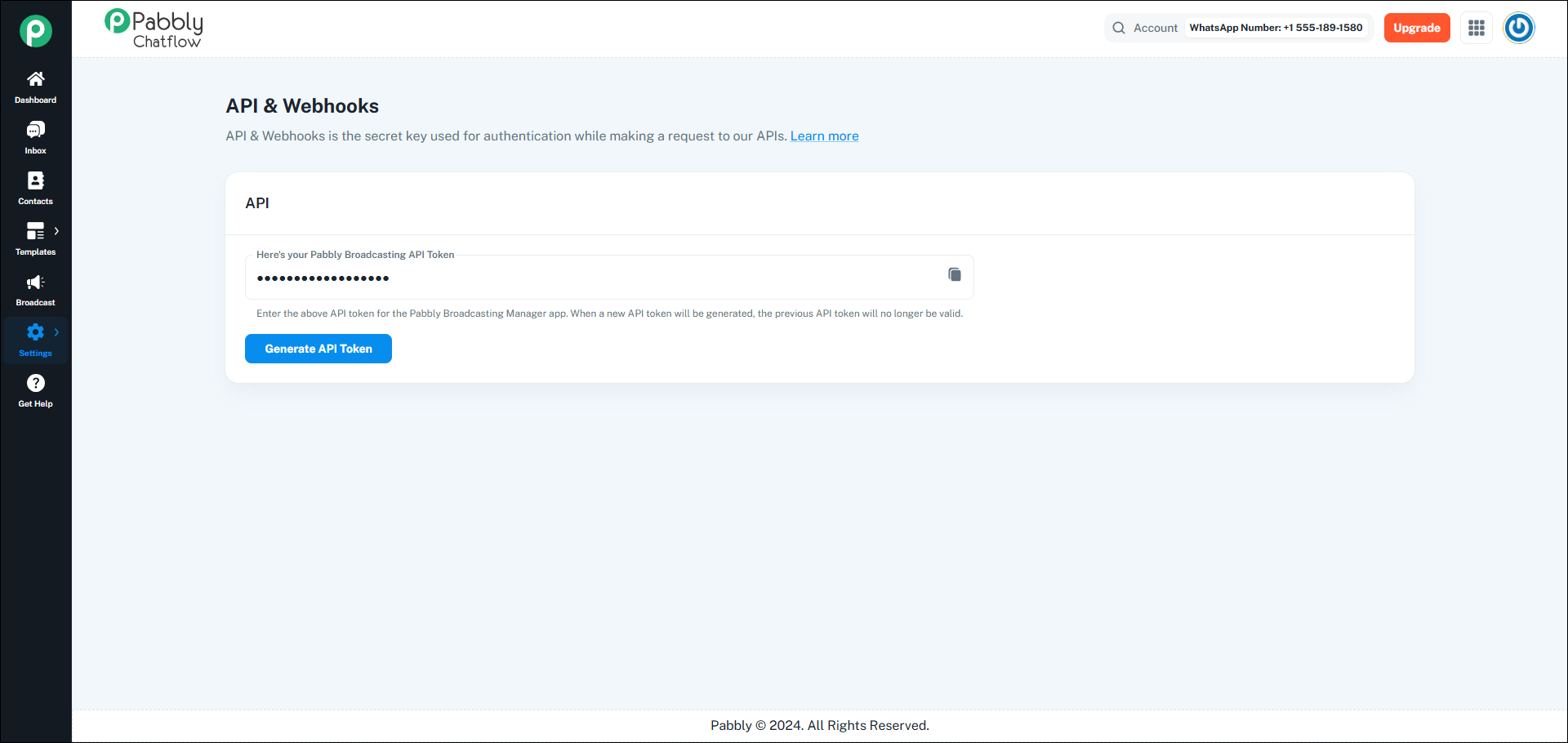This screenshot has width=1568, height=743.
Task: Click the 'Enter the above API token' helper text
Action: pyautogui.click(x=609, y=314)
